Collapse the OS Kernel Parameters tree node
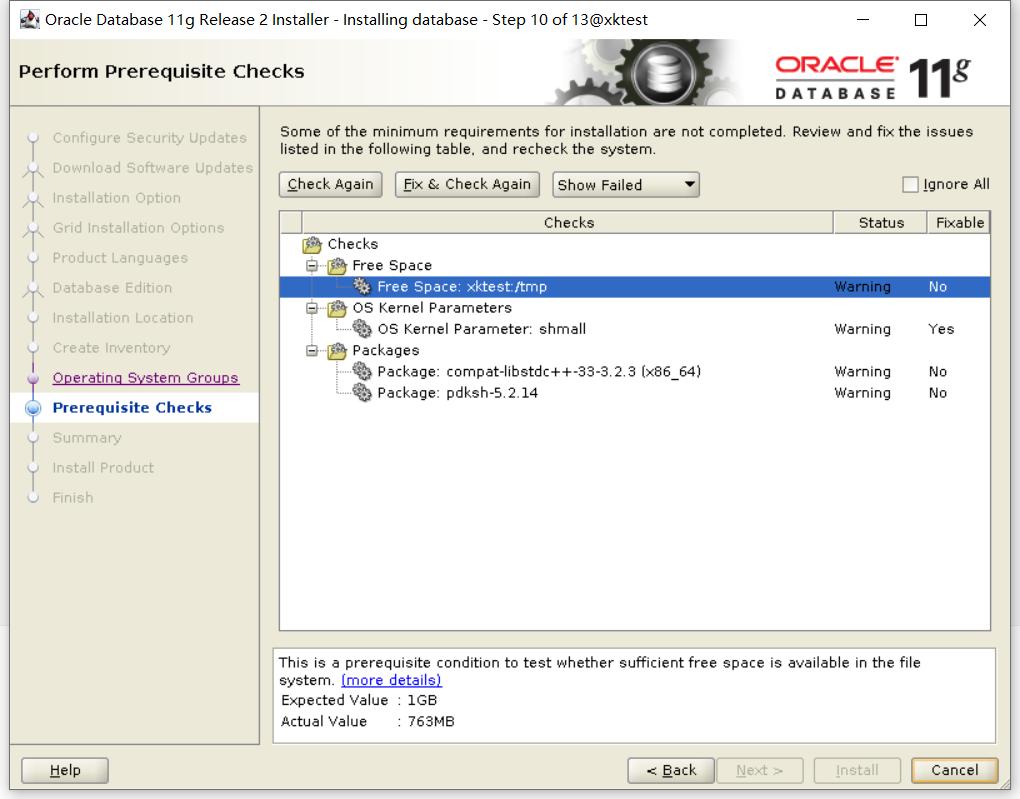1020x799 pixels. point(312,308)
